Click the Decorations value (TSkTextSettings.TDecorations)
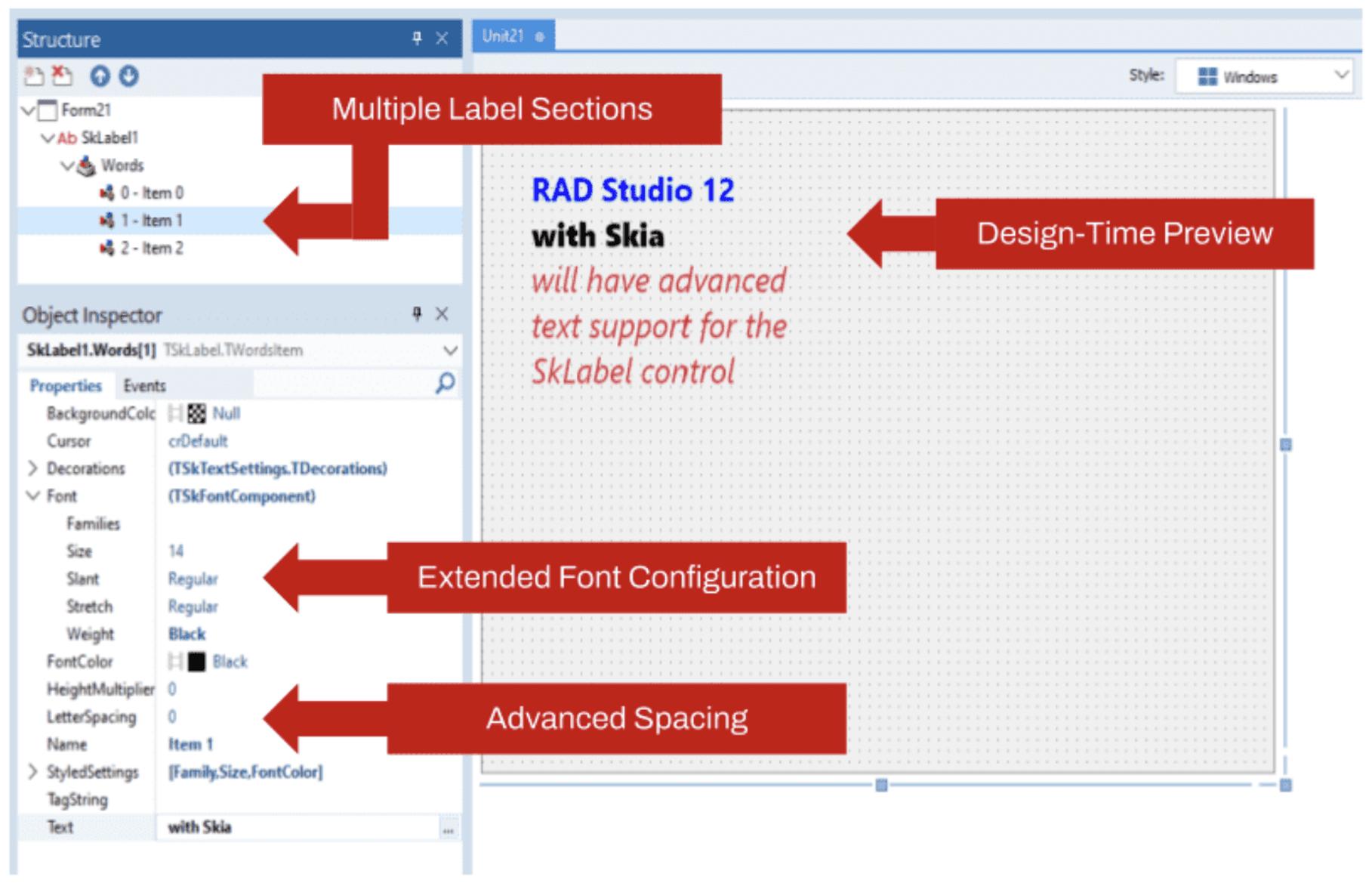 [x=277, y=469]
